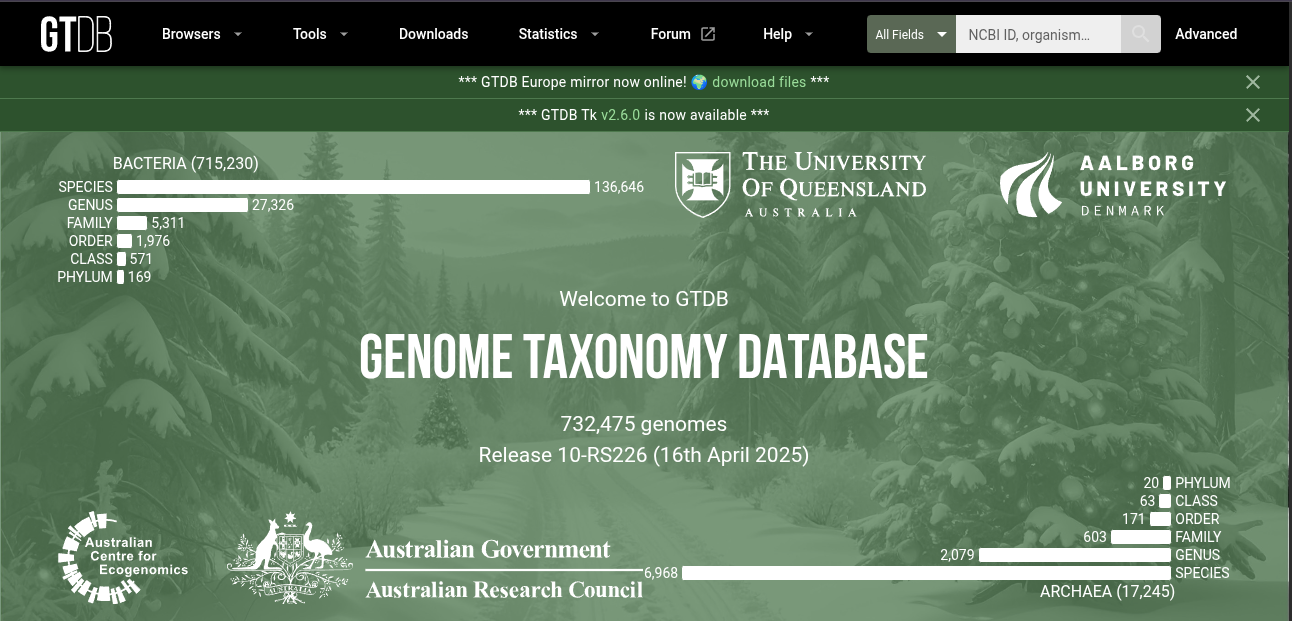Open the Tools dropdown menu
The image size is (1292, 621).
(320, 34)
